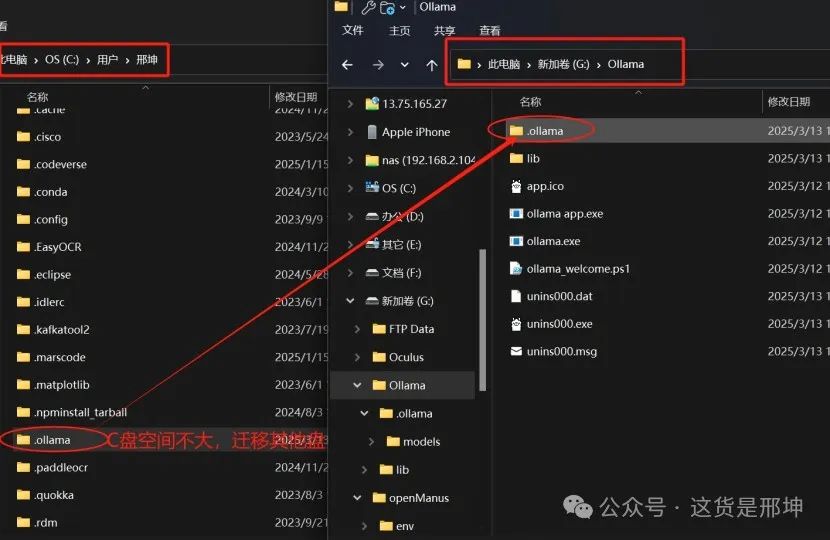
Task: Select .eclipse folder in left window
Action: coord(44,274)
